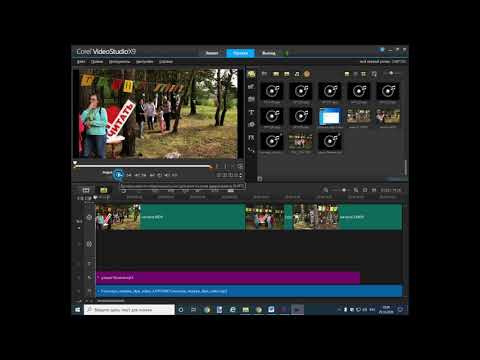Toggle the overlay track header icon
The height and width of the screenshot is (360, 480).
(89, 244)
